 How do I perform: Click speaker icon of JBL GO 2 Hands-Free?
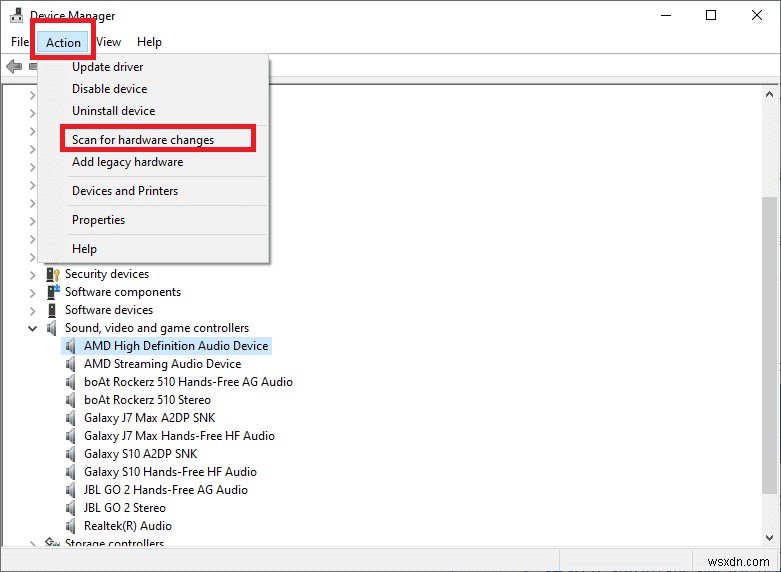pyautogui.click(x=71, y=490)
